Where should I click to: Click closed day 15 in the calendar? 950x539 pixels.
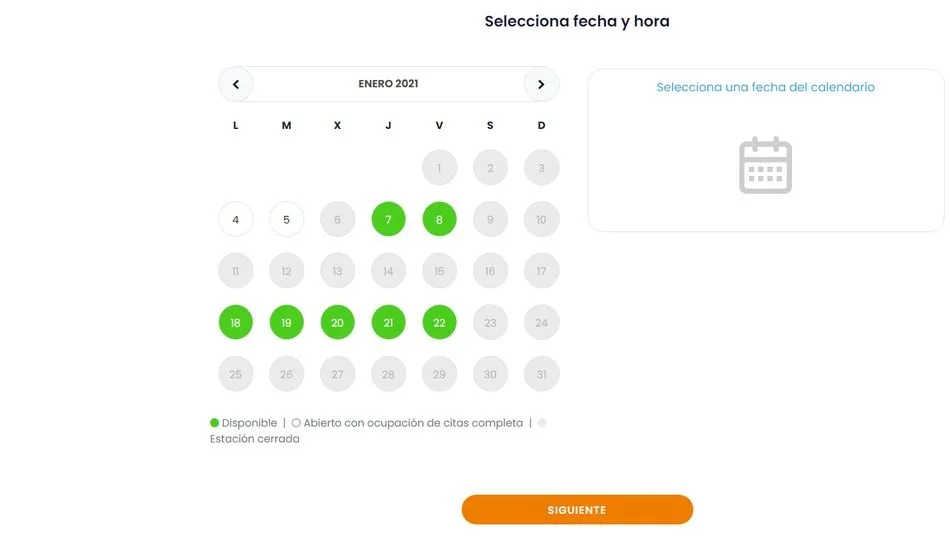[x=439, y=271]
